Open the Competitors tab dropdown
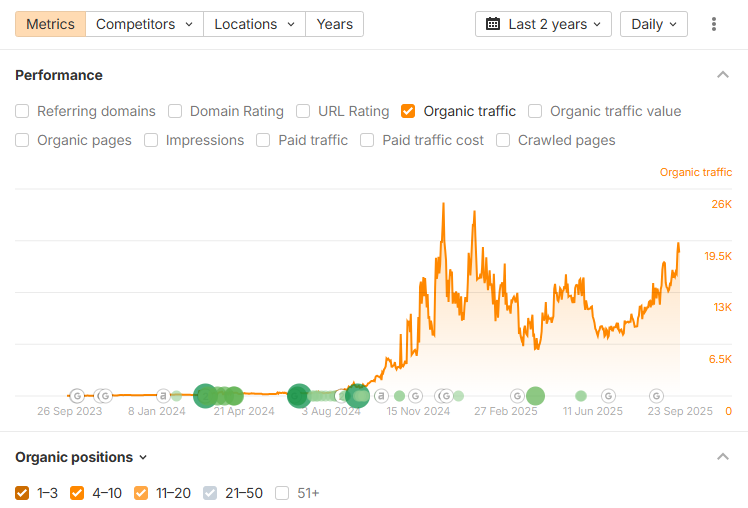The width and height of the screenshot is (748, 508). pyautogui.click(x=144, y=24)
